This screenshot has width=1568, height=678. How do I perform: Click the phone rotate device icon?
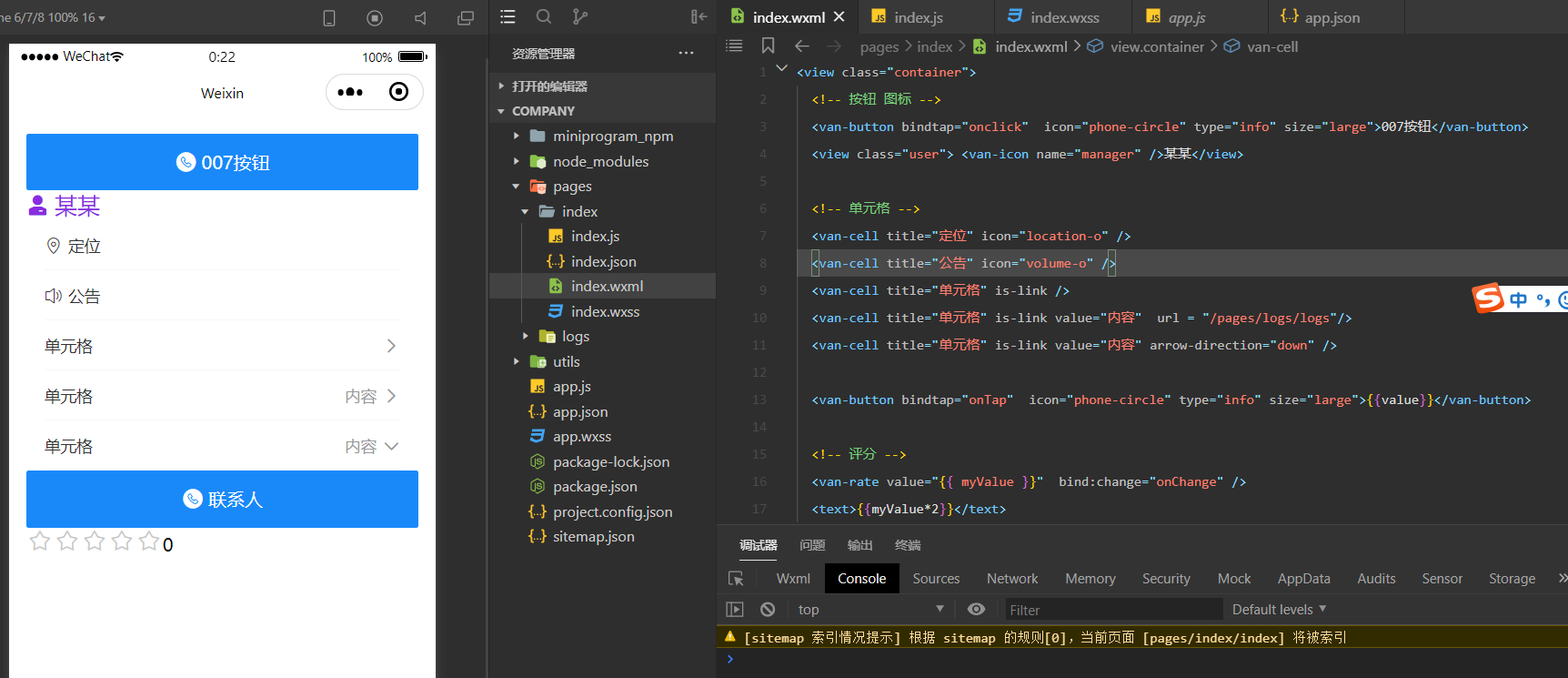pyautogui.click(x=329, y=17)
